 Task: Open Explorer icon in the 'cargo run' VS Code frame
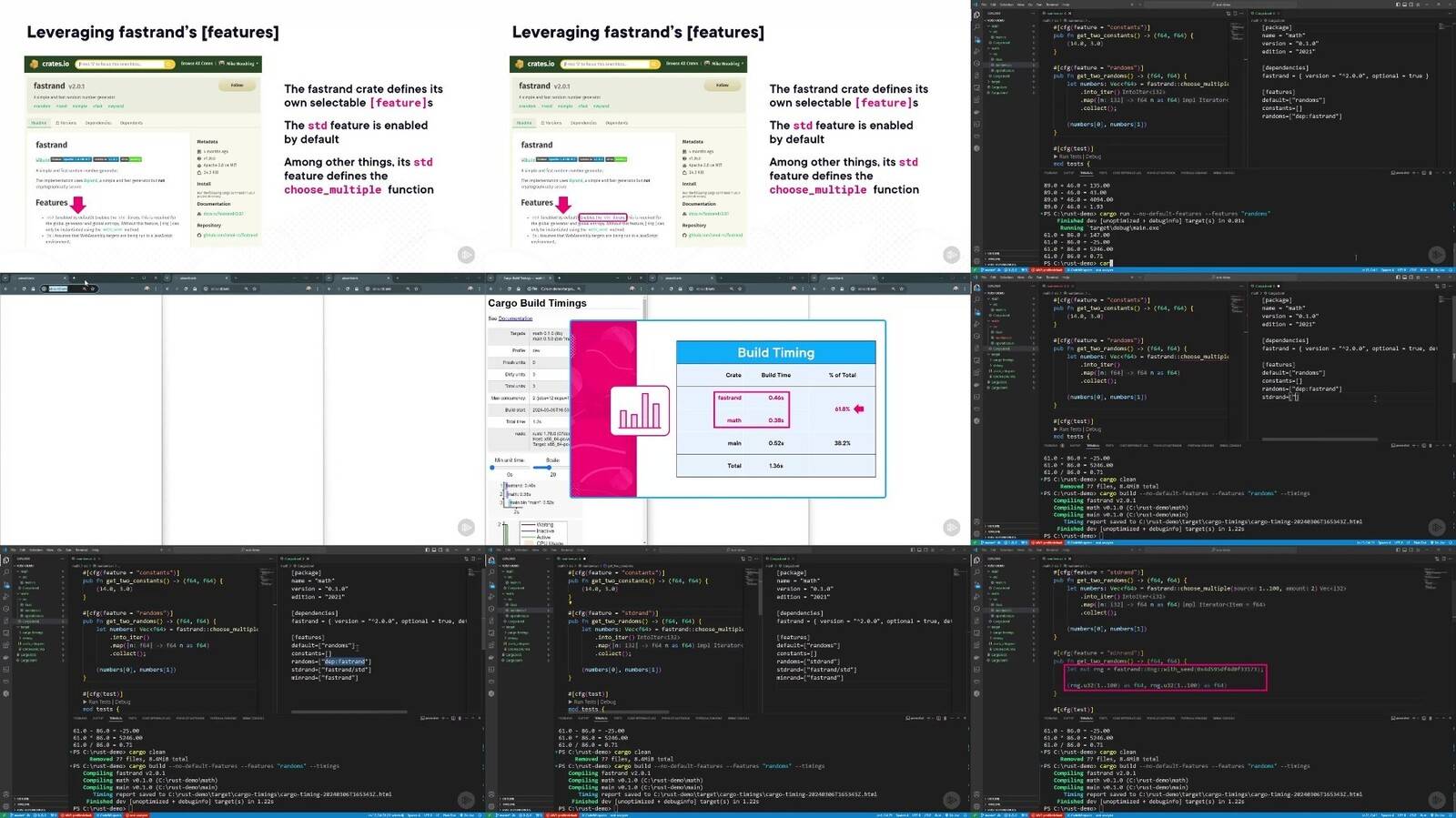point(976,14)
